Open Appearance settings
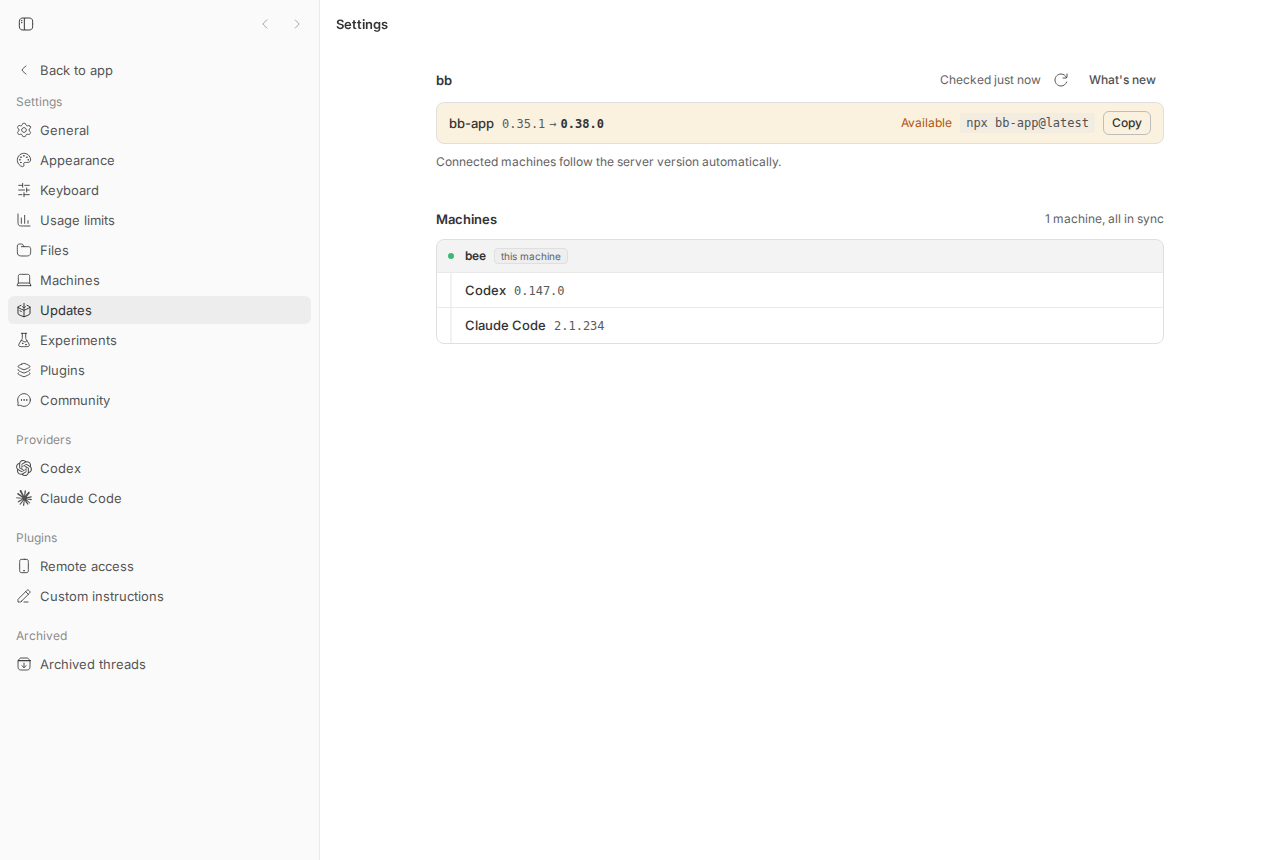The height and width of the screenshot is (860, 1280). [159, 160]
